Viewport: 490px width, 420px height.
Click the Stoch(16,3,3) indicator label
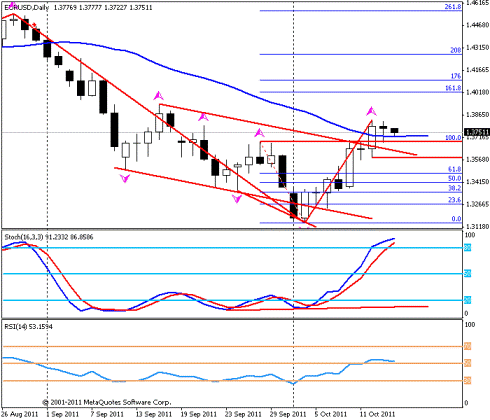[x=24, y=237]
